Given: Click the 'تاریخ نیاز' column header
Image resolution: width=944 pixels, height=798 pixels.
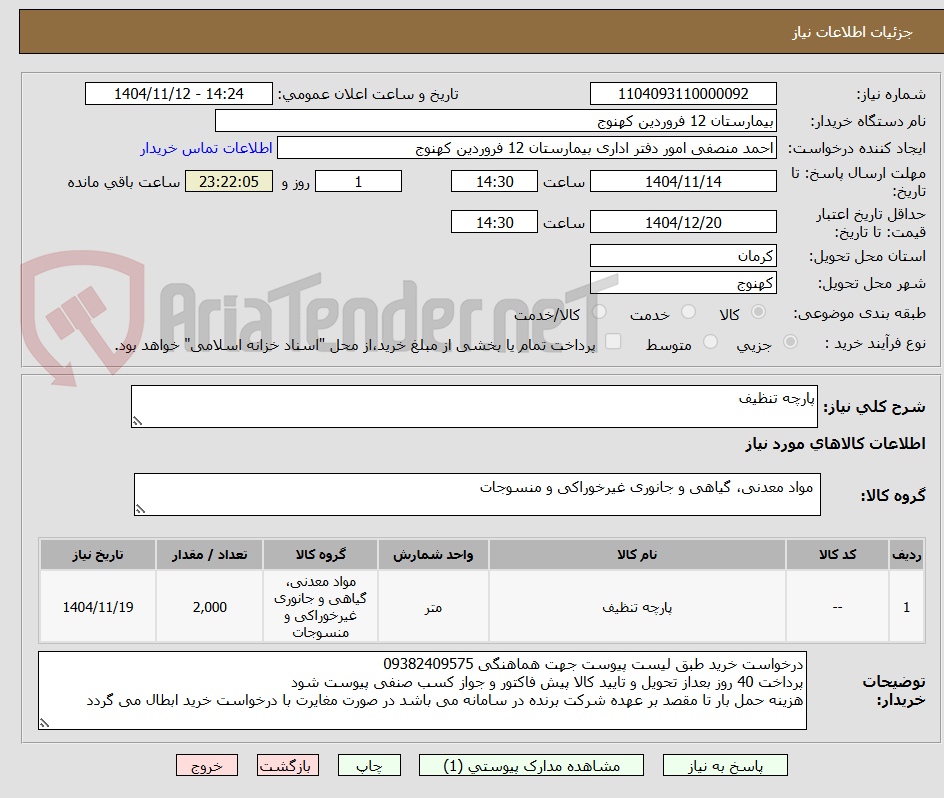Looking at the screenshot, I should coord(98,555).
